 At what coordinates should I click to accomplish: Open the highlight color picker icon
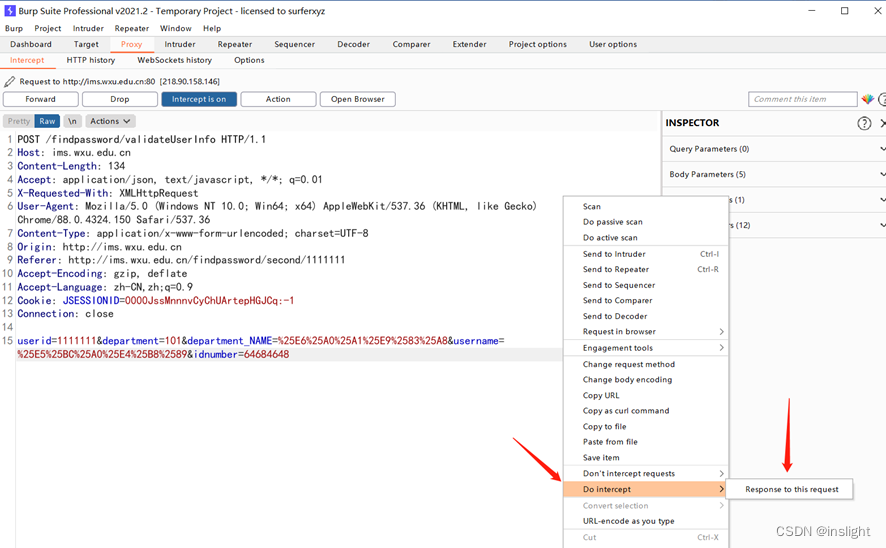tap(868, 99)
